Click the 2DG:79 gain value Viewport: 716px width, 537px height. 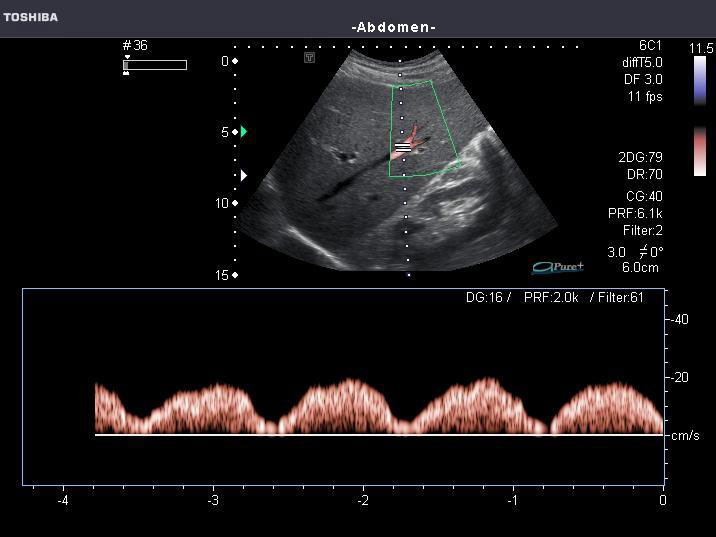(640, 157)
